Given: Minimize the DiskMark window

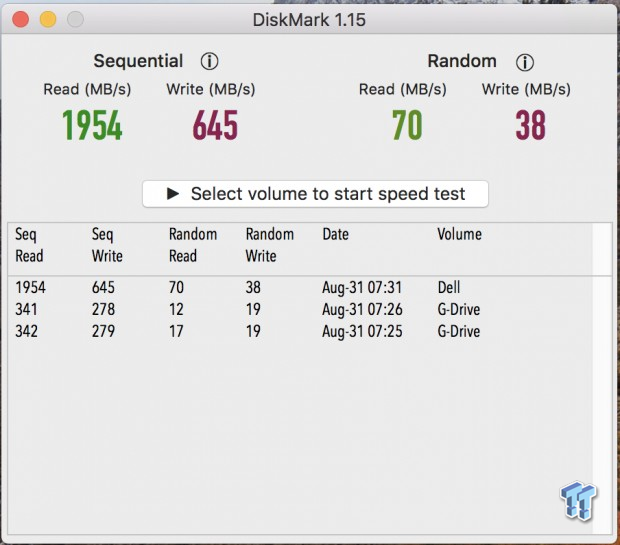Looking at the screenshot, I should 48,19.
